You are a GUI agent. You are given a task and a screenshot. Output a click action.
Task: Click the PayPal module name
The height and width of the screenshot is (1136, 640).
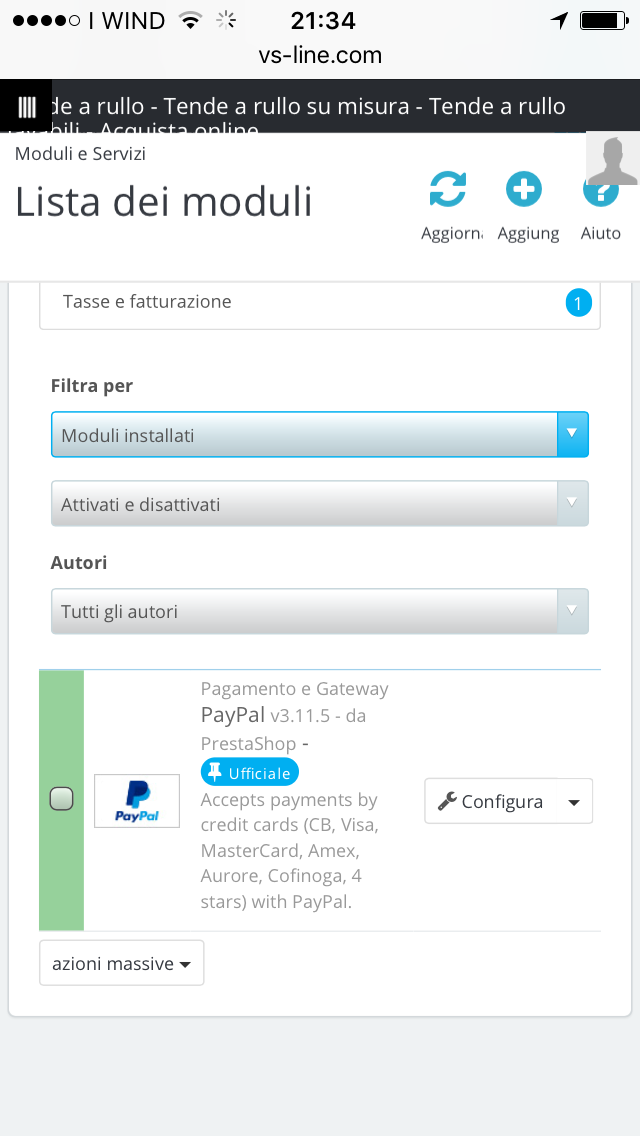232,715
